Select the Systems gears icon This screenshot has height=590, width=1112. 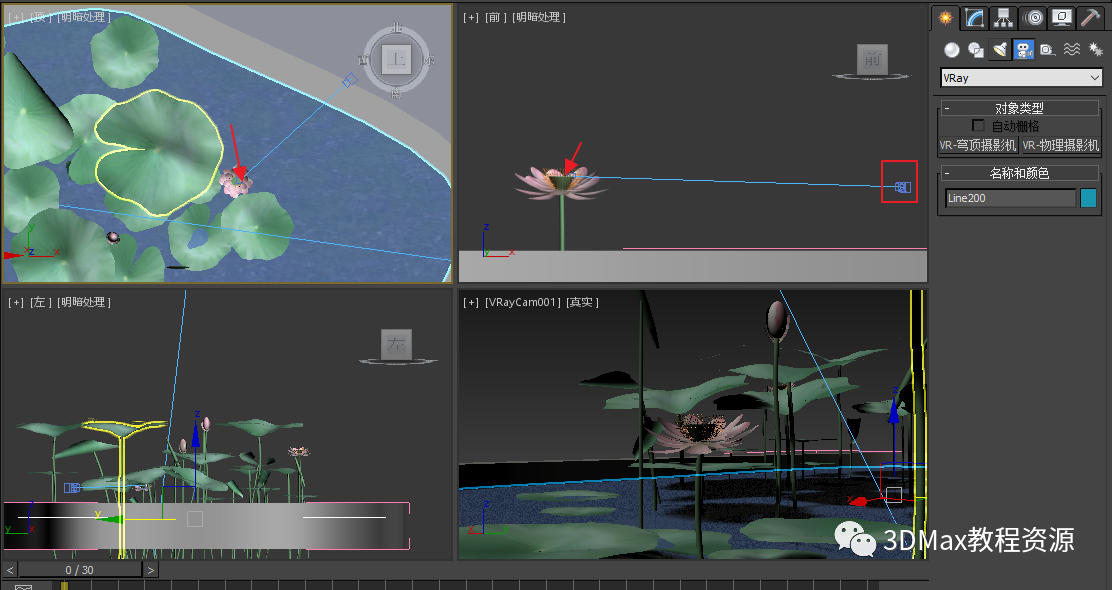click(x=1096, y=50)
